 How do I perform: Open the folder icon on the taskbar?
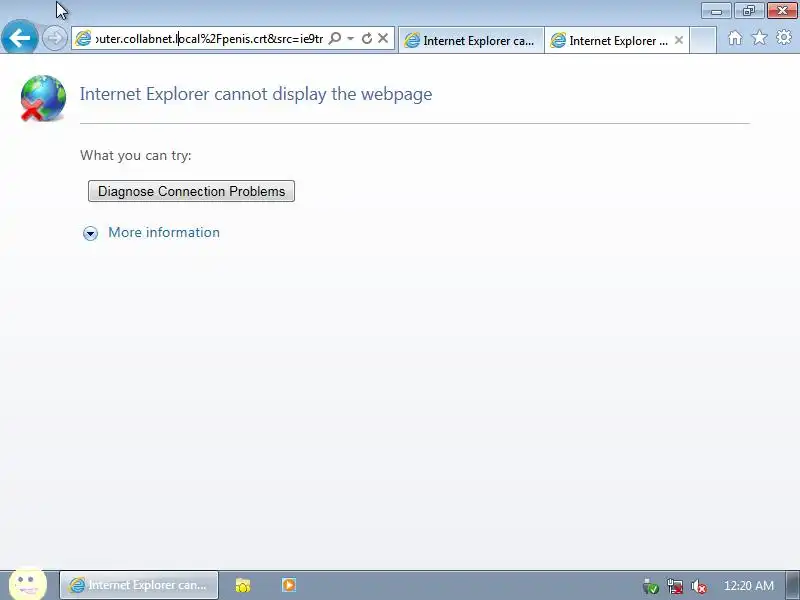(x=243, y=585)
